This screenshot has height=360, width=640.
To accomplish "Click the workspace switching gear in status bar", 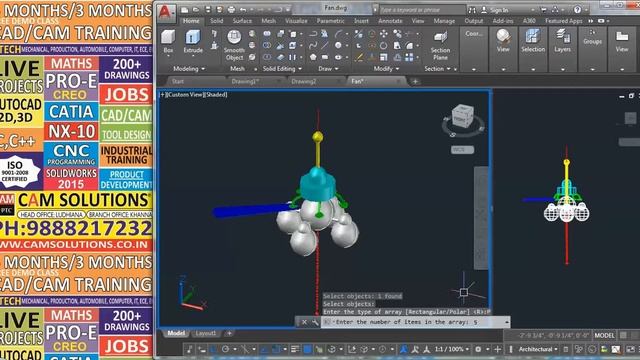I will pyautogui.click(x=478, y=349).
